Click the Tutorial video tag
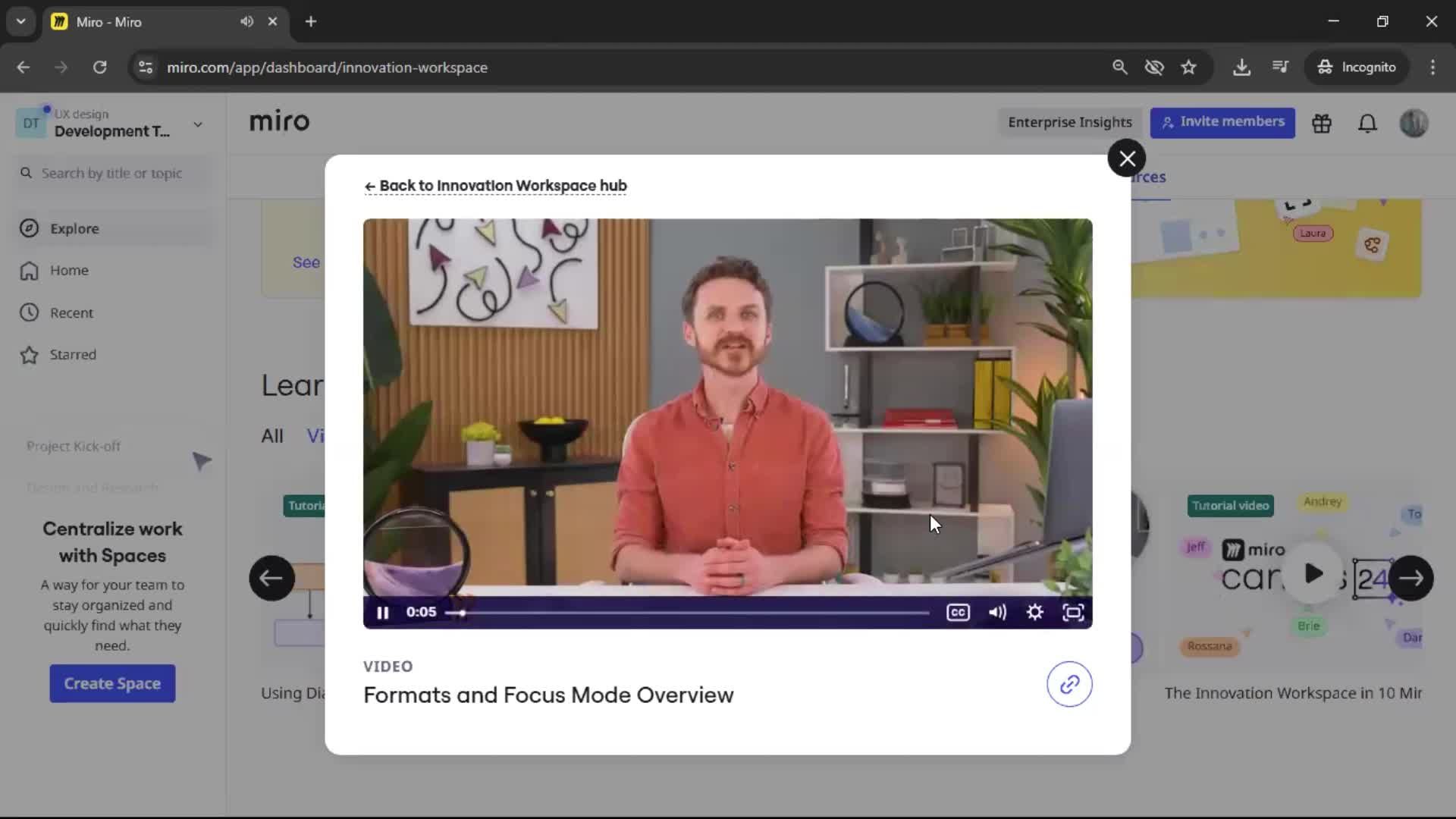This screenshot has height=819, width=1456. pos(1230,506)
